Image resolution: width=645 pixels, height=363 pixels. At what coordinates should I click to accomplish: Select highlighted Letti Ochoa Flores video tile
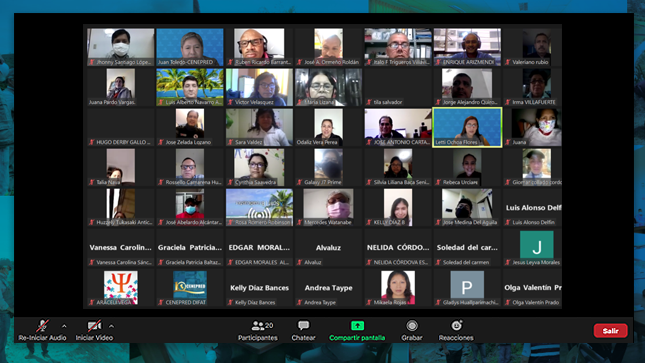coord(467,127)
